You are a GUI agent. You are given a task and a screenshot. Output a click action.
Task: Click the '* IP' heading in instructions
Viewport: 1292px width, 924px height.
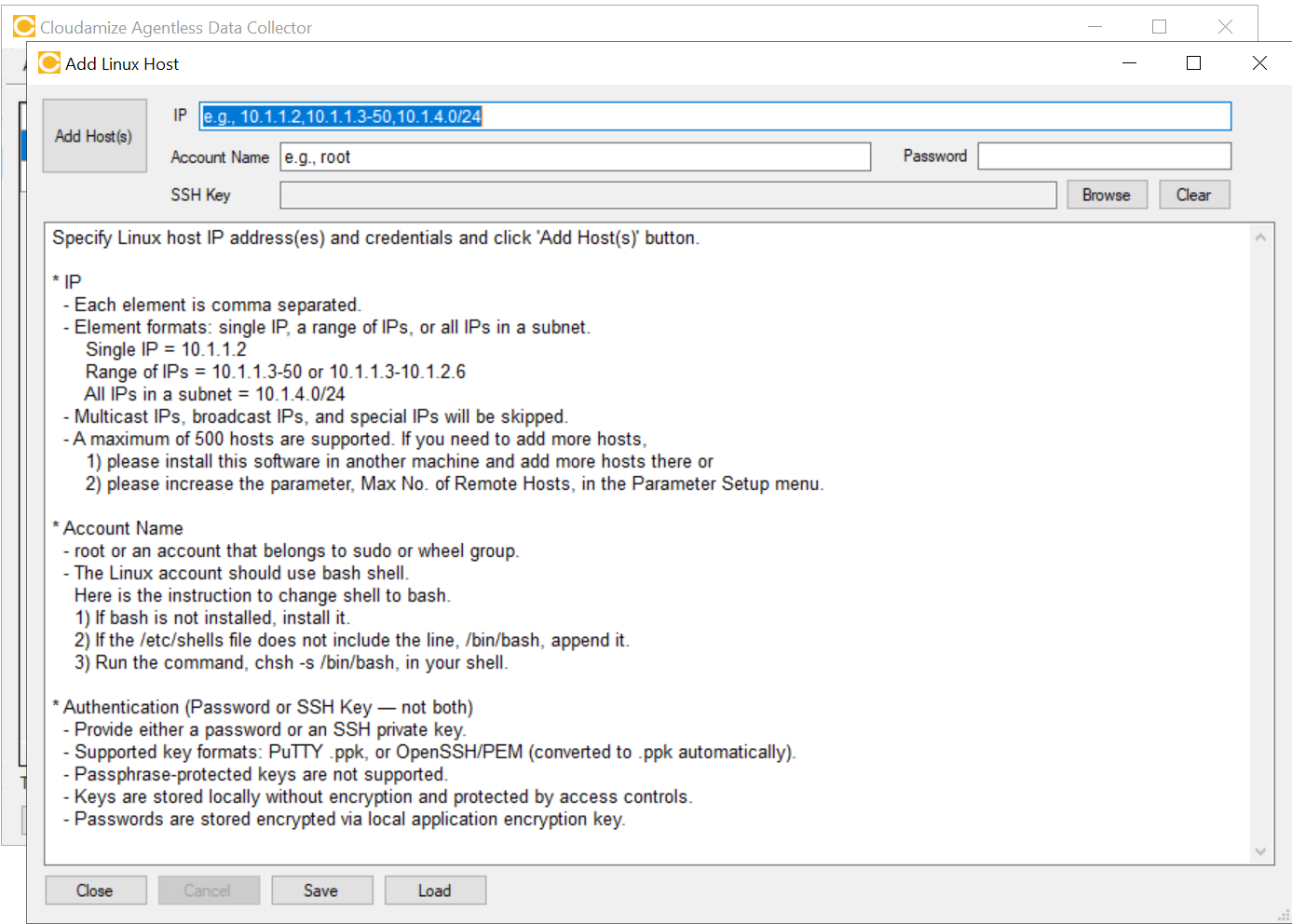67,282
